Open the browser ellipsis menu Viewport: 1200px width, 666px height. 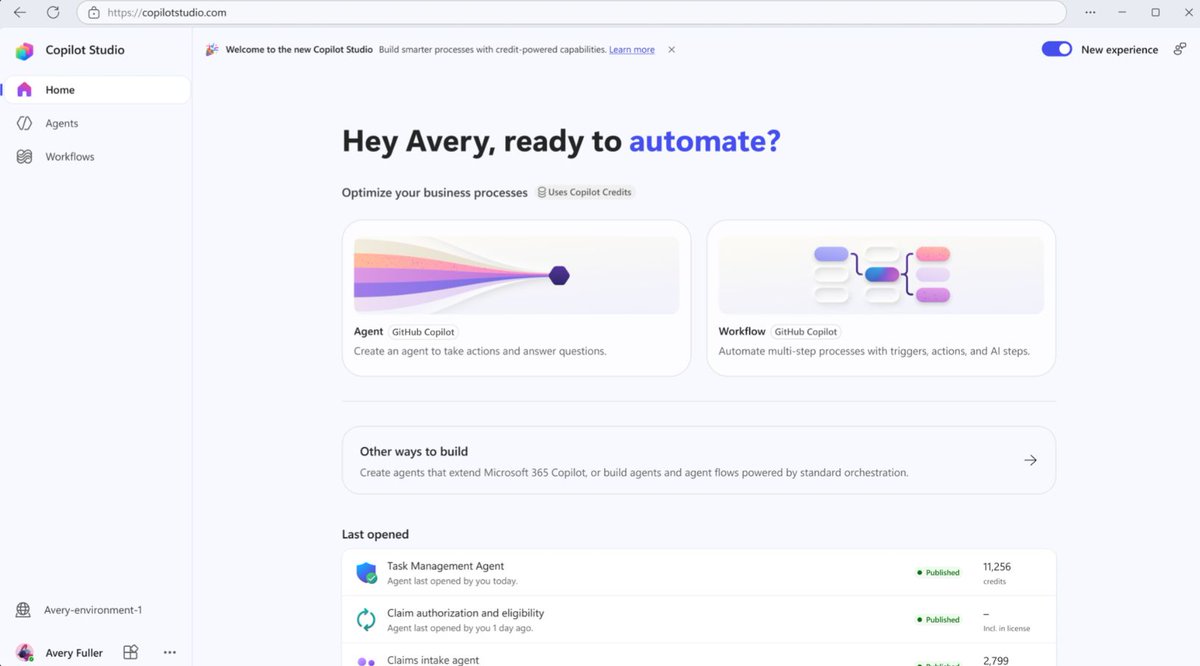coord(1090,13)
